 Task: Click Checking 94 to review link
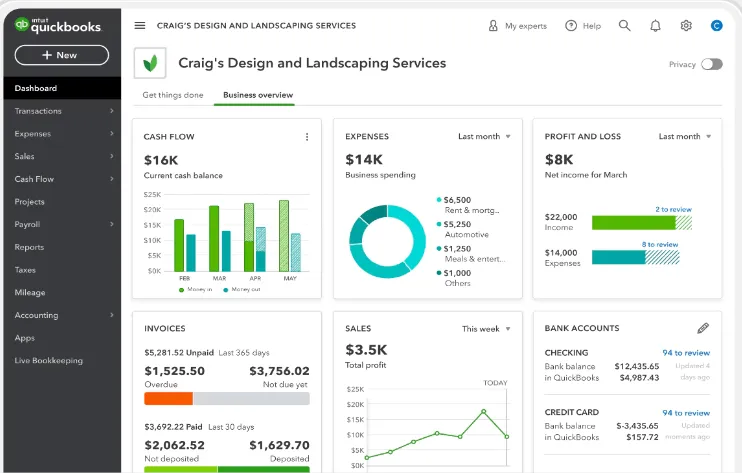click(686, 352)
